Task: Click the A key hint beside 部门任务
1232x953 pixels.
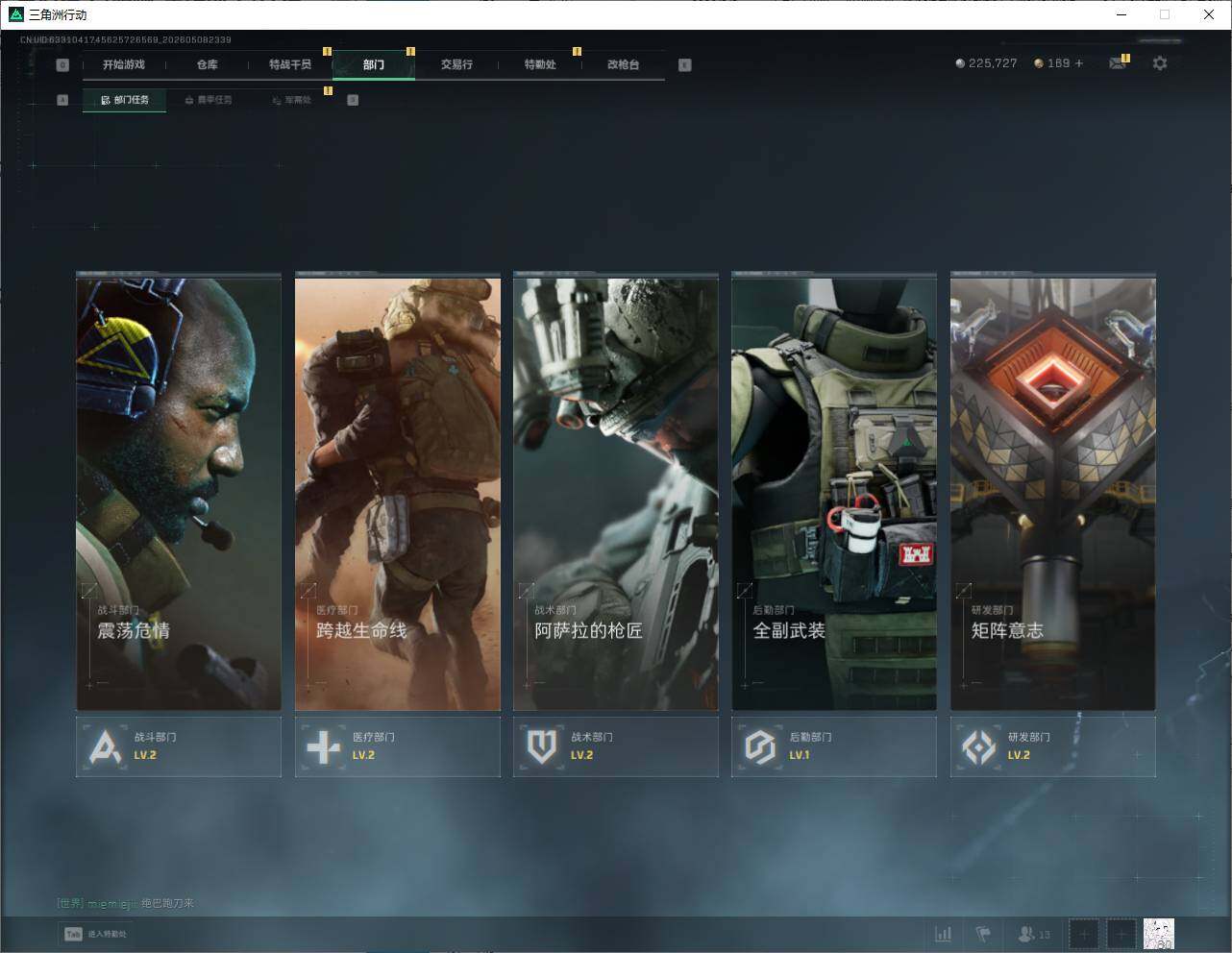Action: pyautogui.click(x=62, y=100)
